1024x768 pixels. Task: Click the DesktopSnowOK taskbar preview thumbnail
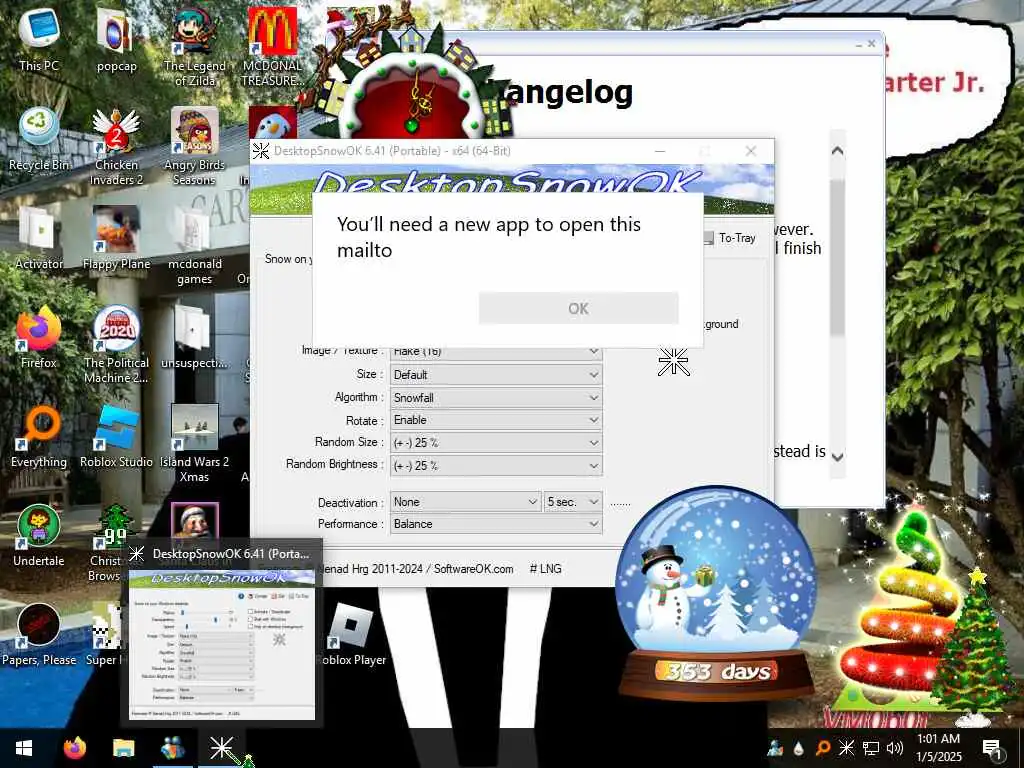(x=222, y=644)
